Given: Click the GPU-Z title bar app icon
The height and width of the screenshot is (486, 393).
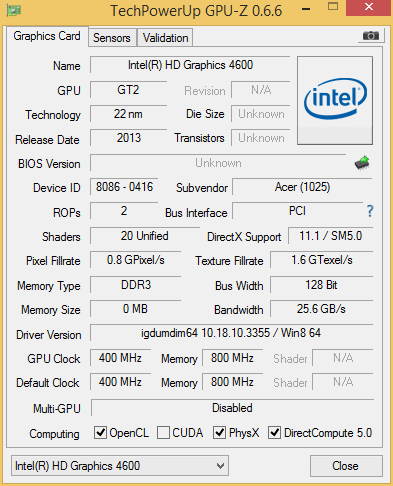Looking at the screenshot, I should (x=14, y=10).
